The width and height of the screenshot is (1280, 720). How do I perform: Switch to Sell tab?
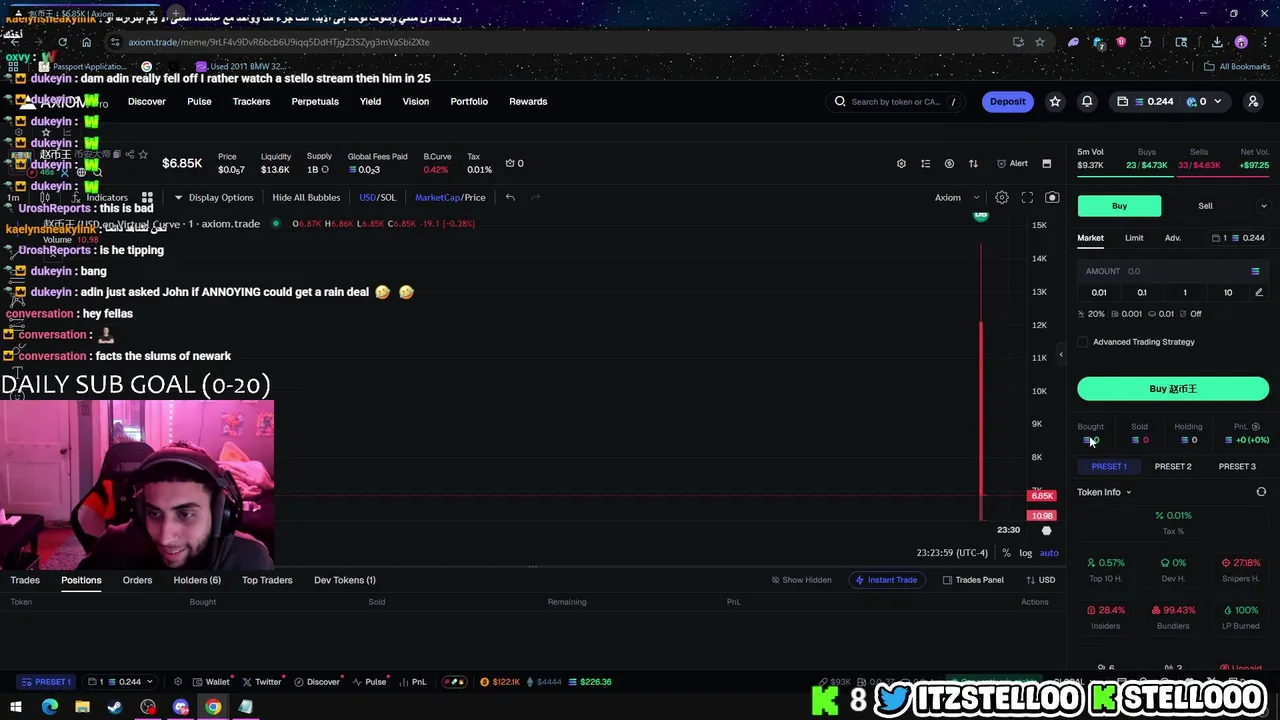(1205, 206)
